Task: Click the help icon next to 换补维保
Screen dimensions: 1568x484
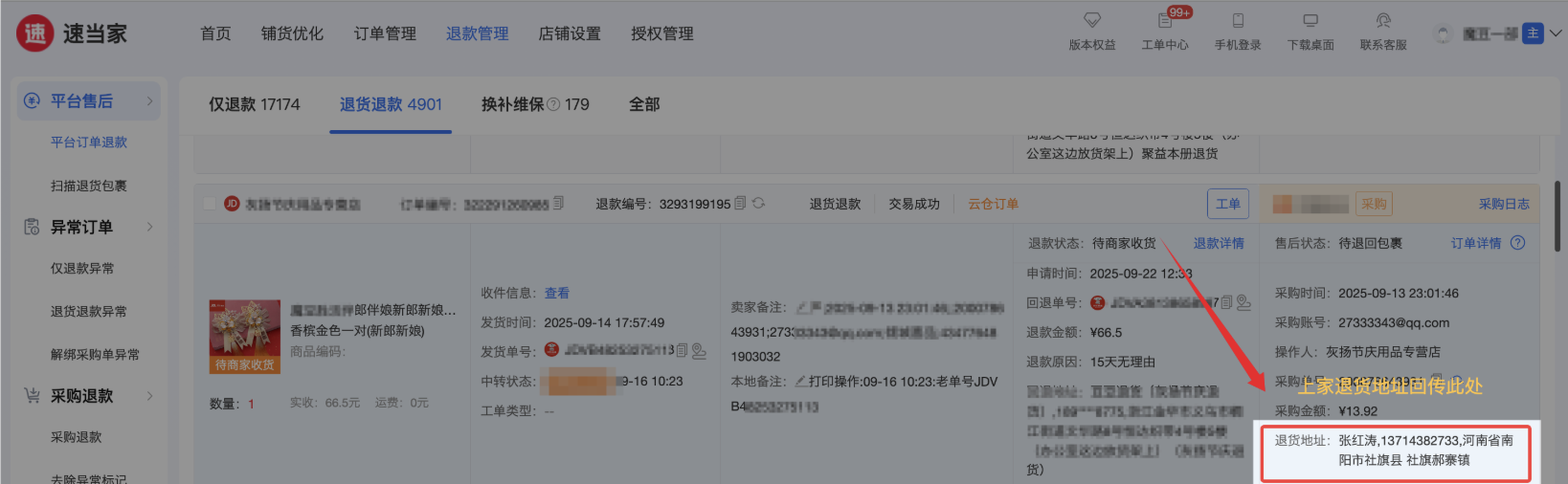Action: pyautogui.click(x=553, y=104)
